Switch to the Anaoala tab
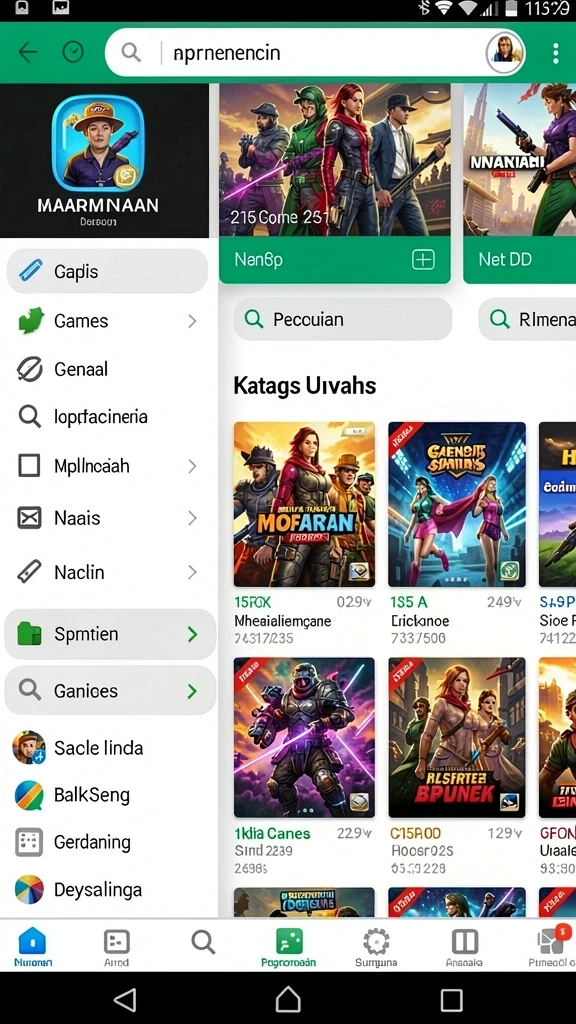Viewport: 576px width, 1024px height. point(464,948)
